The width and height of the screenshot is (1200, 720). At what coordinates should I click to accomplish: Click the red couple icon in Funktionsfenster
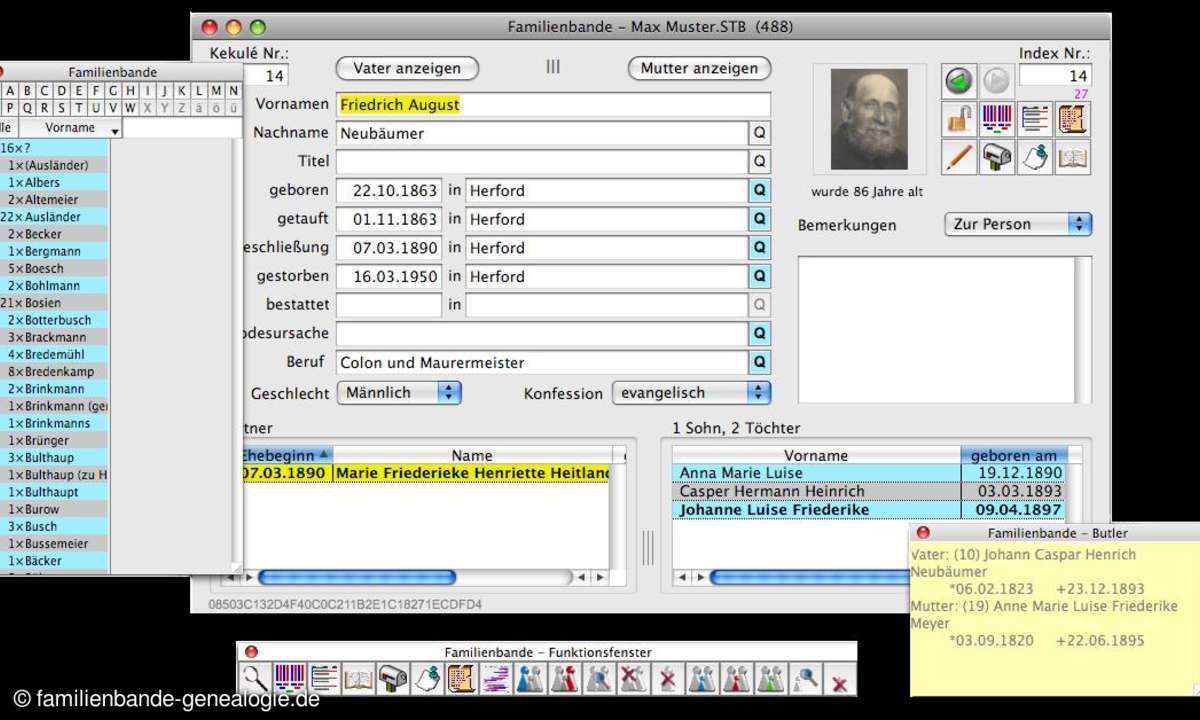point(564,679)
